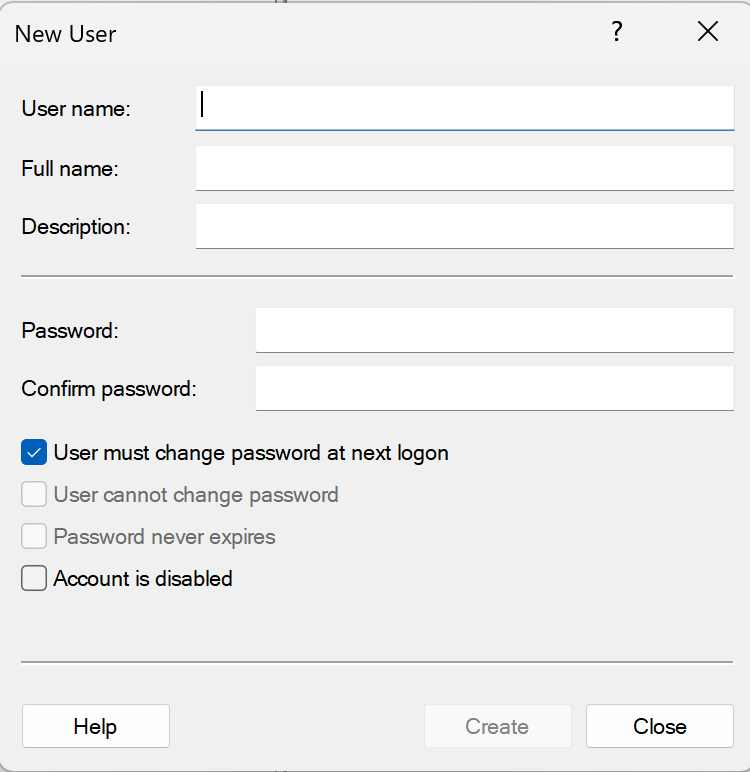Click the Create button
Viewport: 750px width, 772px height.
(497, 727)
